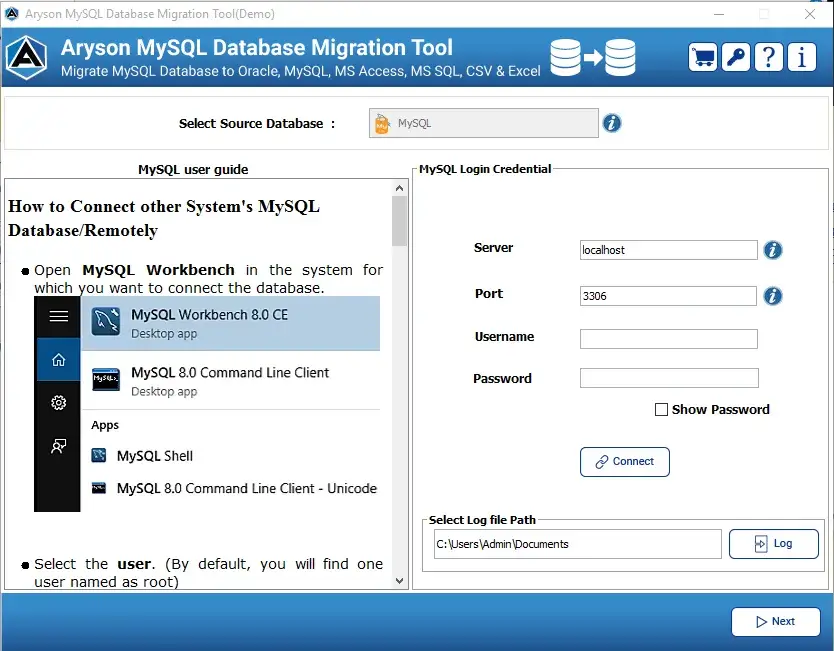Click the hamburger menu icon in guide image
The image size is (834, 651).
pyautogui.click(x=59, y=316)
